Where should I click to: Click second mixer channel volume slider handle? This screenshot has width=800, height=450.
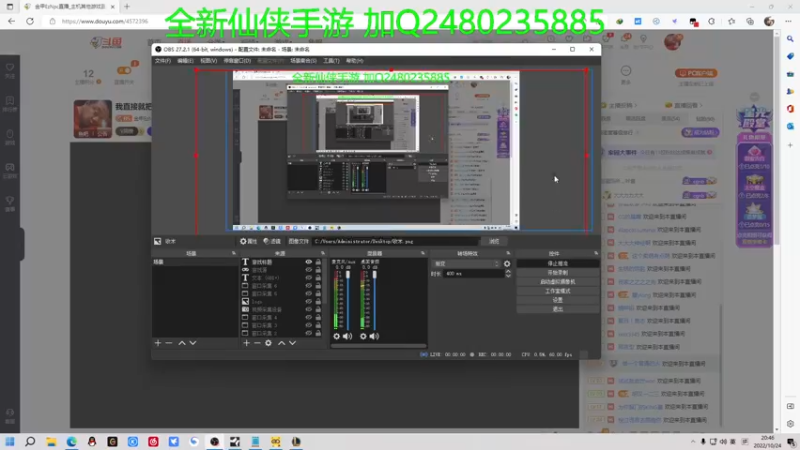point(374,275)
